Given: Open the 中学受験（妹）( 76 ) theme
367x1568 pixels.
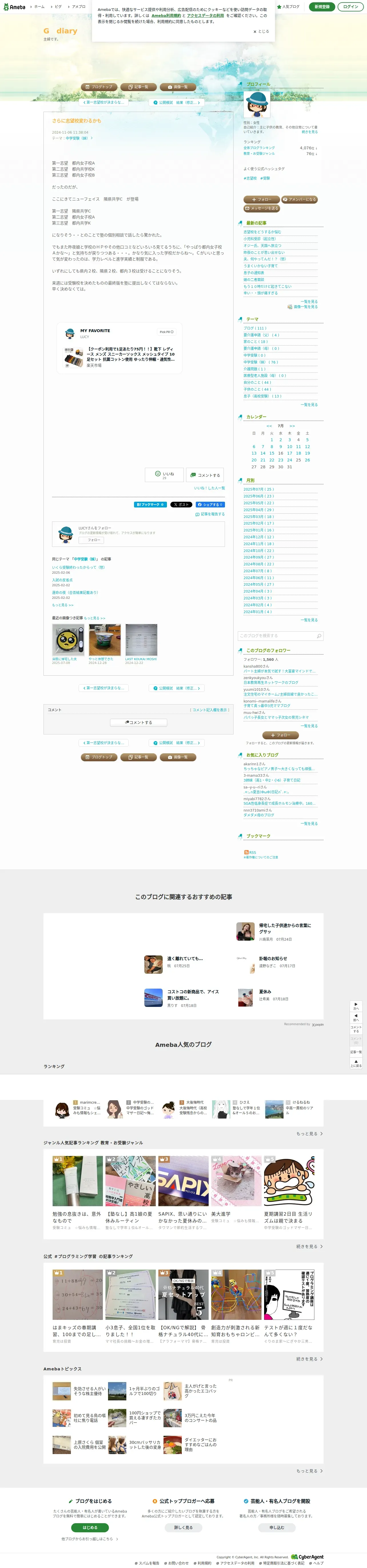Looking at the screenshot, I should point(260,362).
